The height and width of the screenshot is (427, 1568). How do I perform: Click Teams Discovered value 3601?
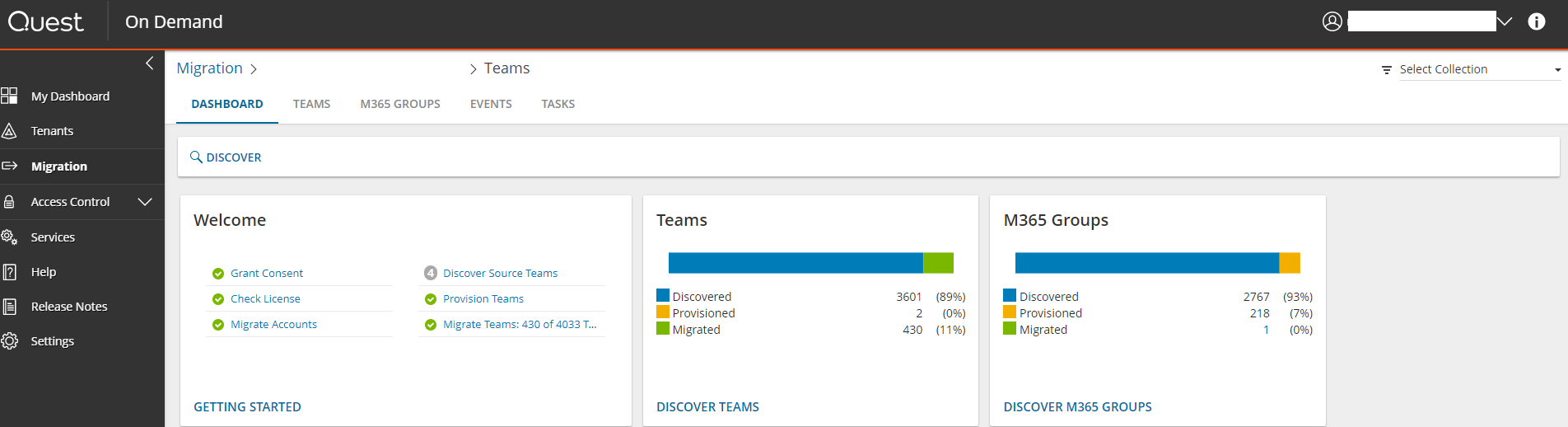coord(909,297)
